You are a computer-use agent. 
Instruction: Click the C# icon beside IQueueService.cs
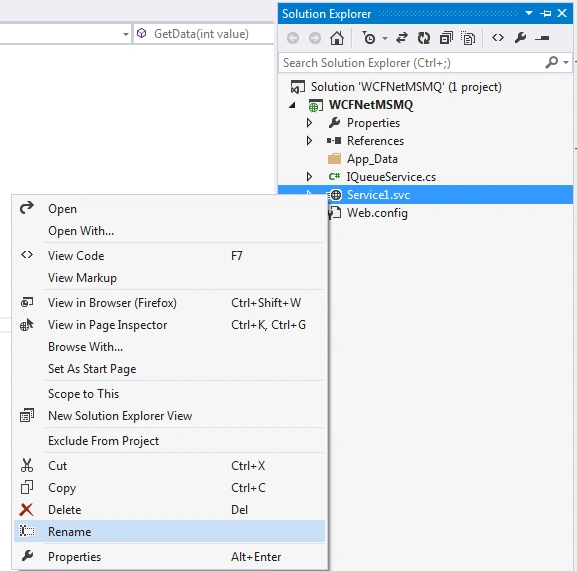[x=334, y=177]
